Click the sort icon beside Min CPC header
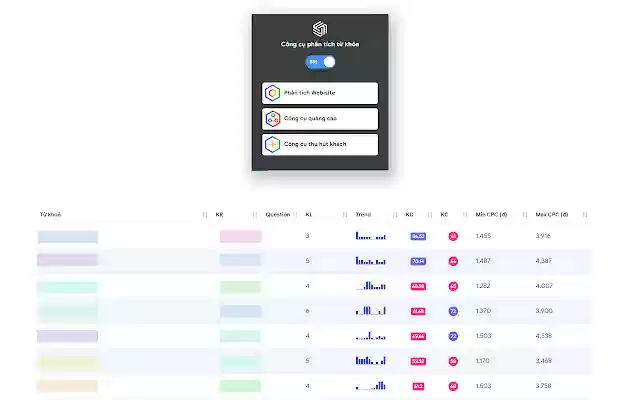640x400 pixels. point(525,215)
